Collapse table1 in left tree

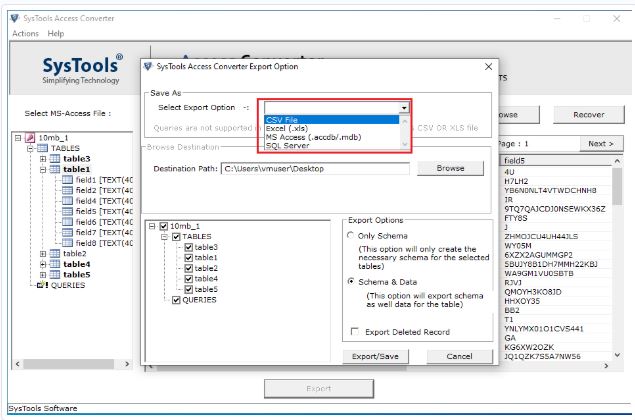click(x=43, y=169)
